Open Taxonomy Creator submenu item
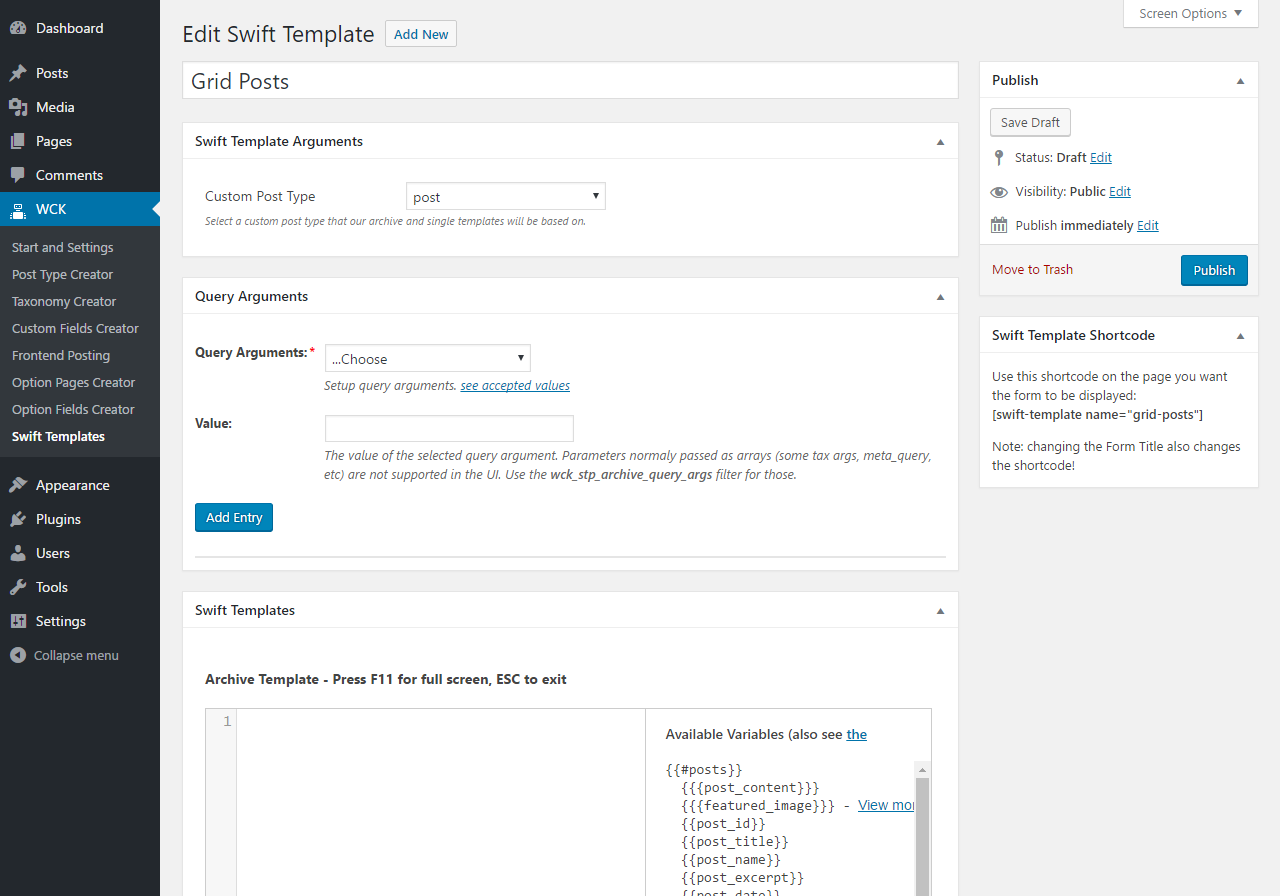 click(x=64, y=301)
